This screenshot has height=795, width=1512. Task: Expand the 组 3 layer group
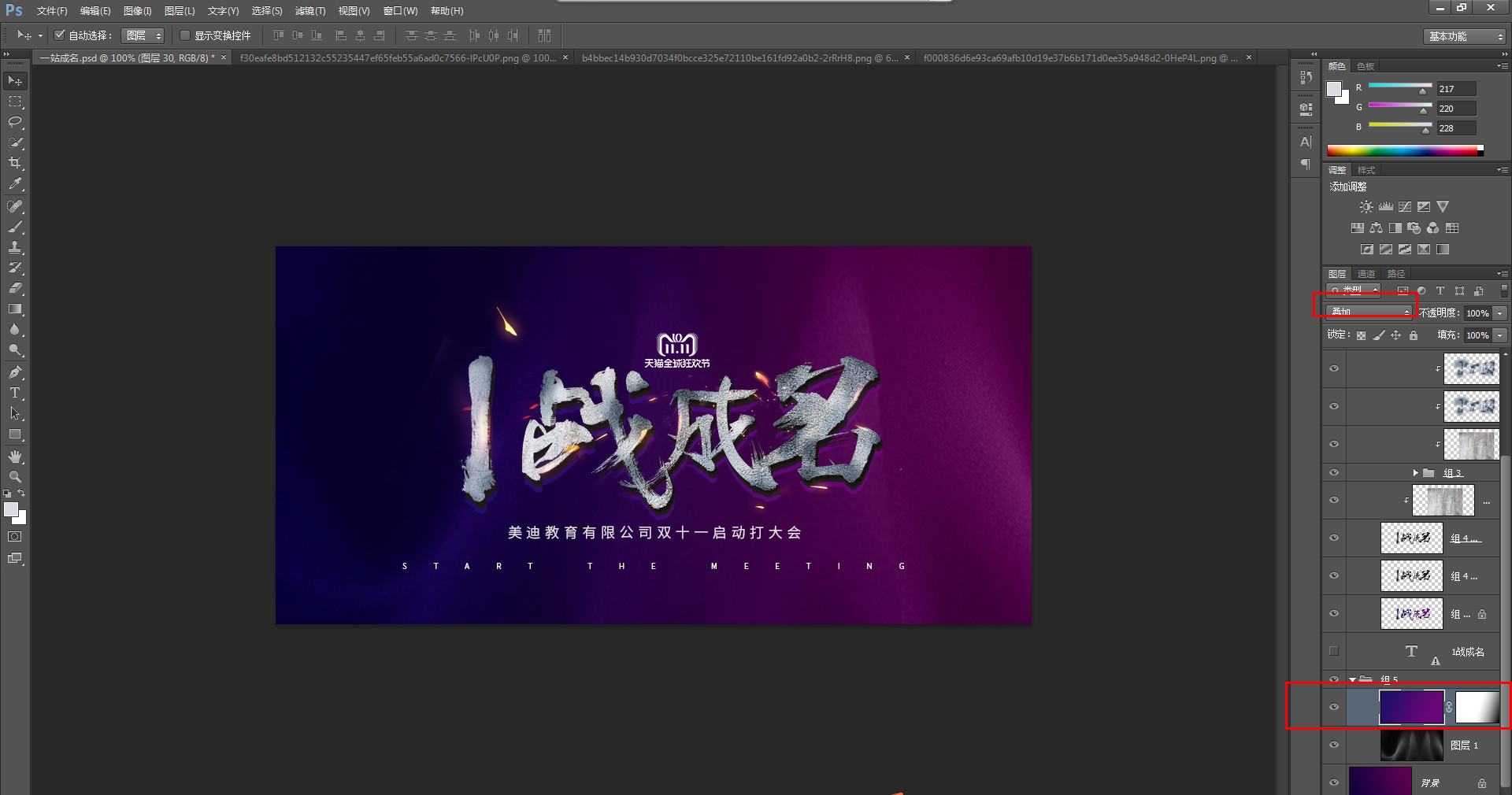(x=1416, y=472)
